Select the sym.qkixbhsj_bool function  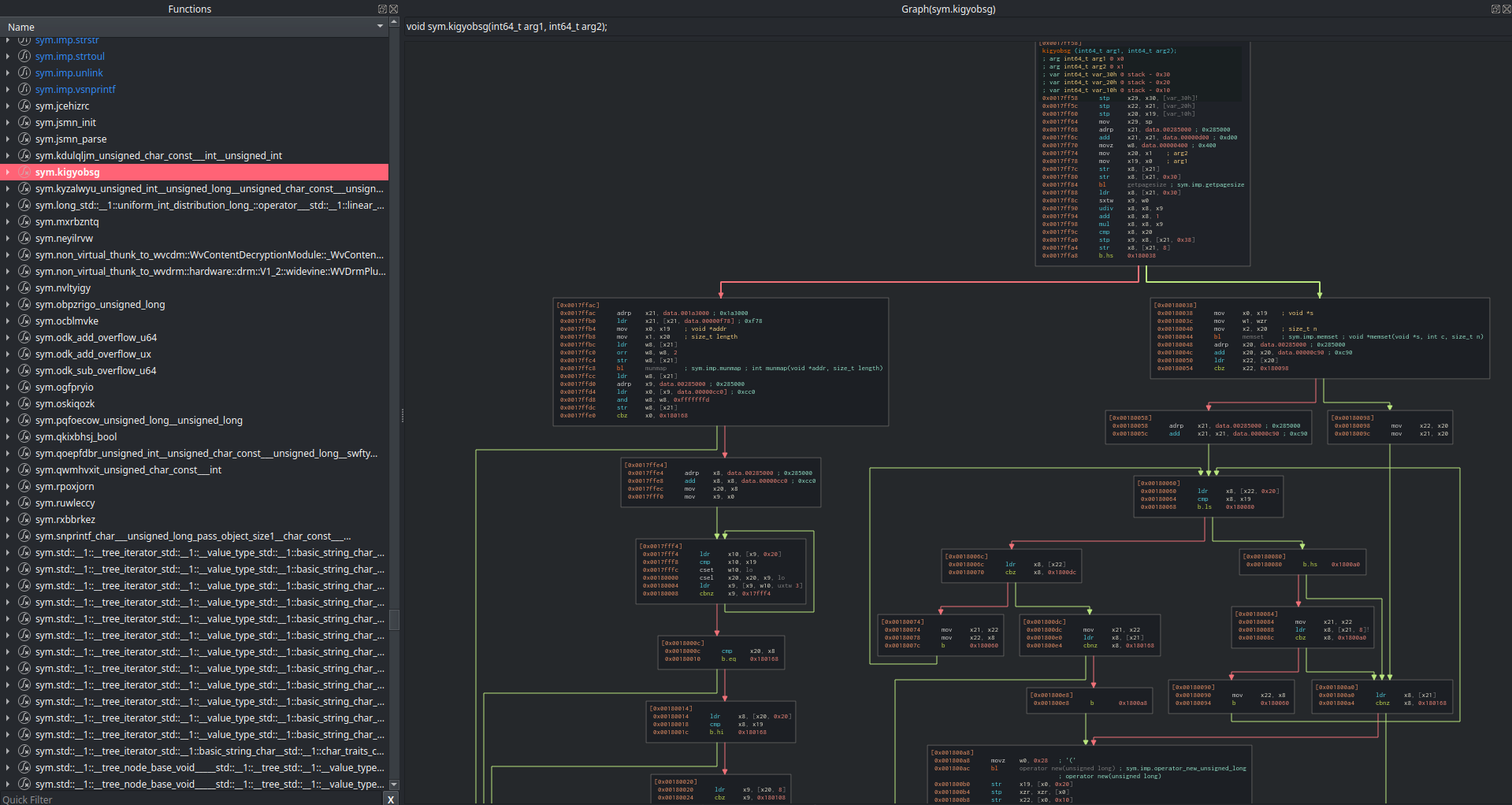[76, 437]
